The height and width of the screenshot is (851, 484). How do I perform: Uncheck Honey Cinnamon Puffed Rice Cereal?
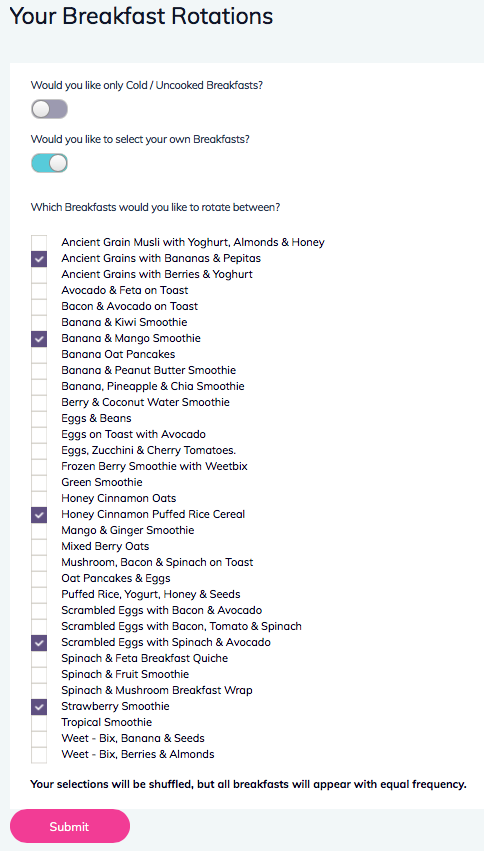[39, 515]
